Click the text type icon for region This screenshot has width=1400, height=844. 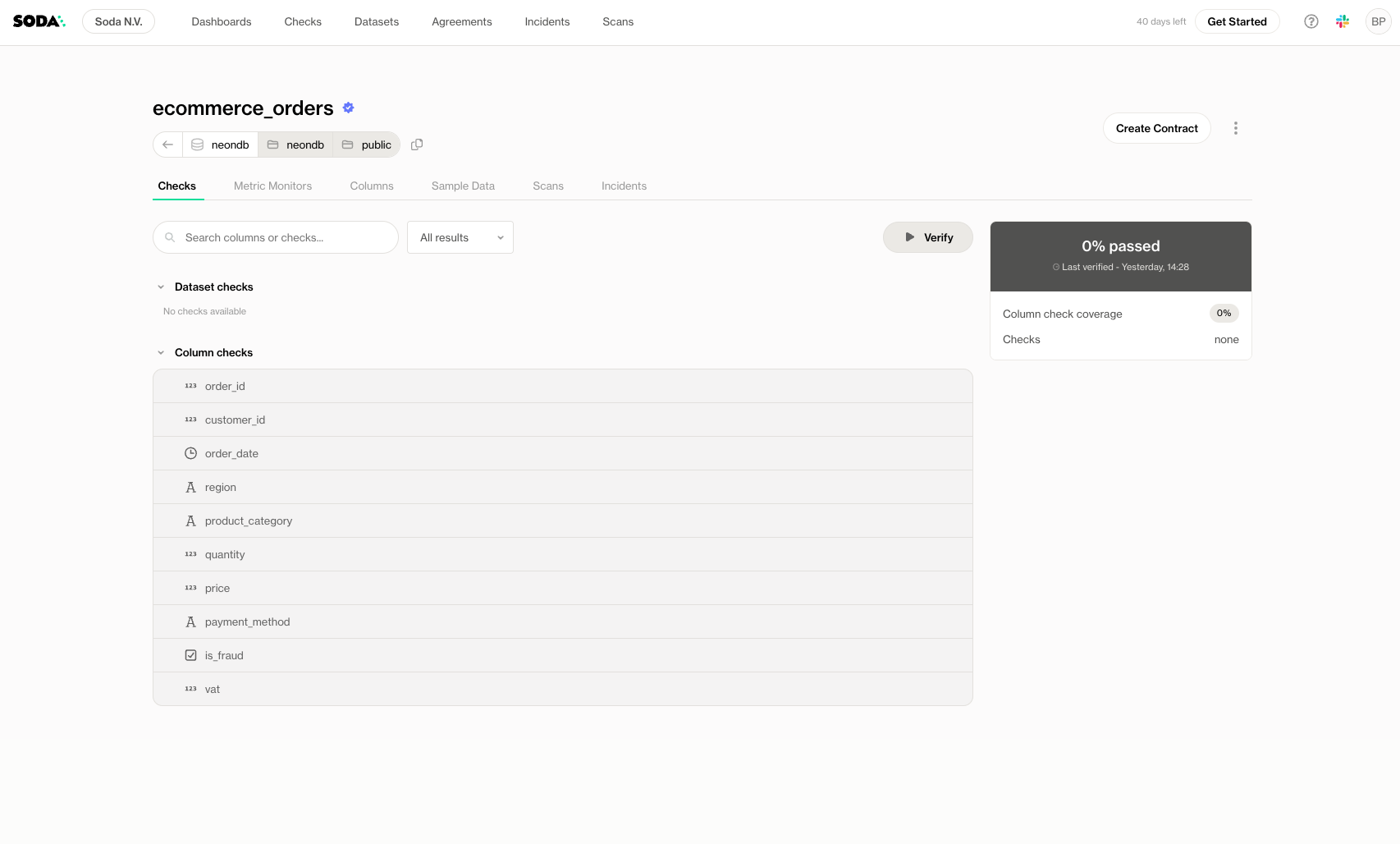pos(190,487)
